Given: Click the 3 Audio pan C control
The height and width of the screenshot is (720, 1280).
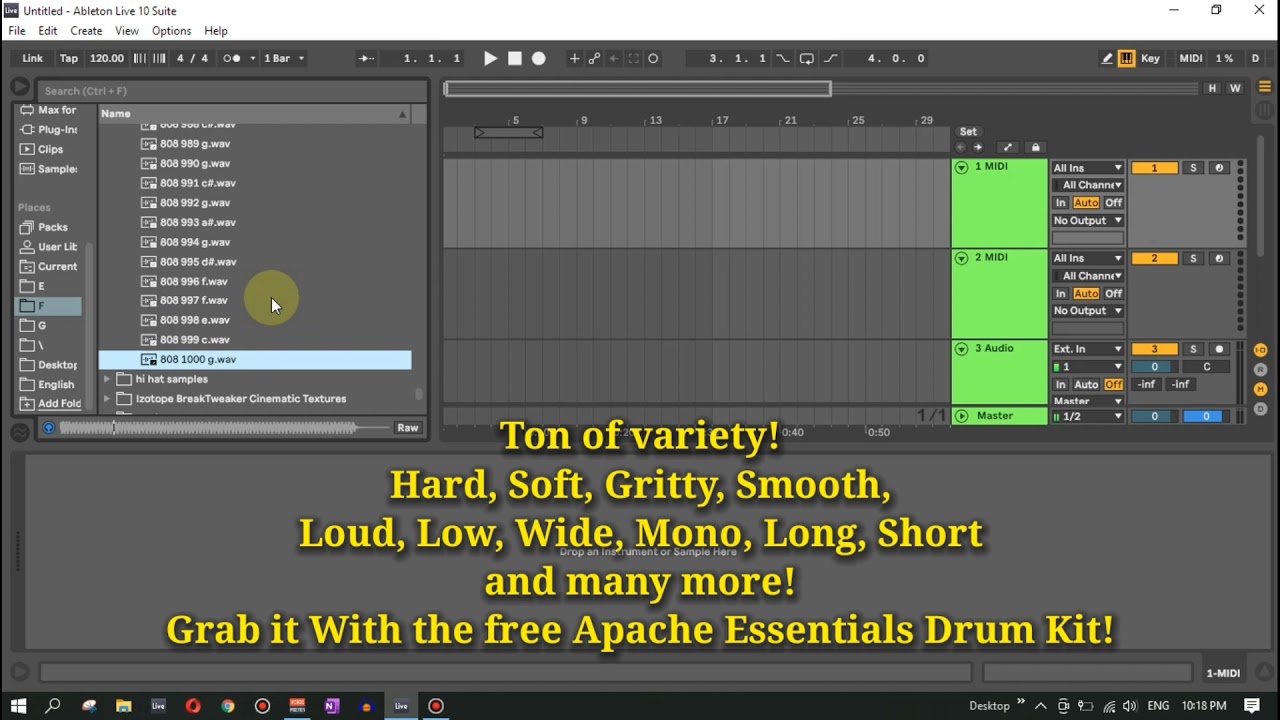Looking at the screenshot, I should click(1206, 367).
